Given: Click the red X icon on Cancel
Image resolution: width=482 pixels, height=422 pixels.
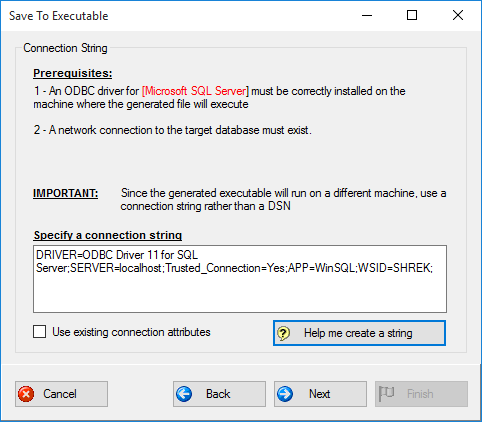Looking at the screenshot, I should coord(26,394).
